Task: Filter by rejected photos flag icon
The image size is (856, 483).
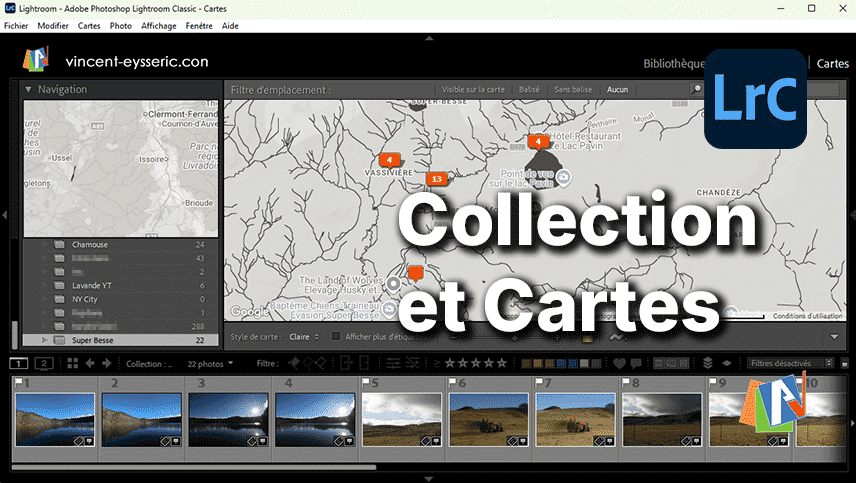Action: pyautogui.click(x=320, y=363)
